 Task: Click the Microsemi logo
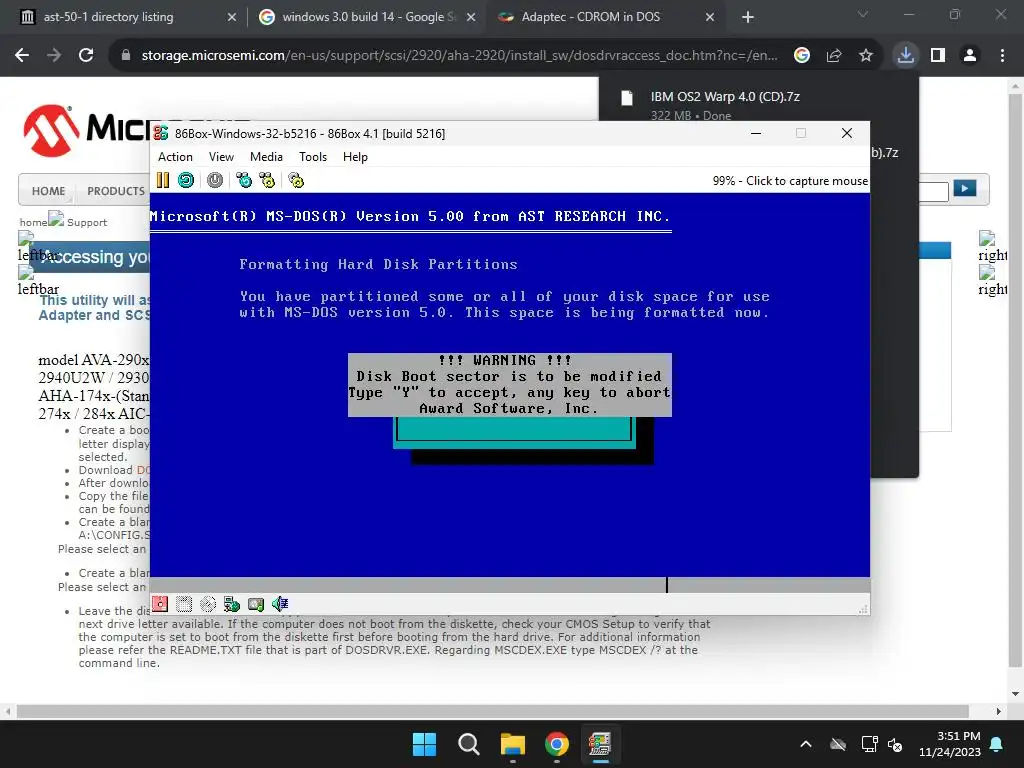coord(85,129)
